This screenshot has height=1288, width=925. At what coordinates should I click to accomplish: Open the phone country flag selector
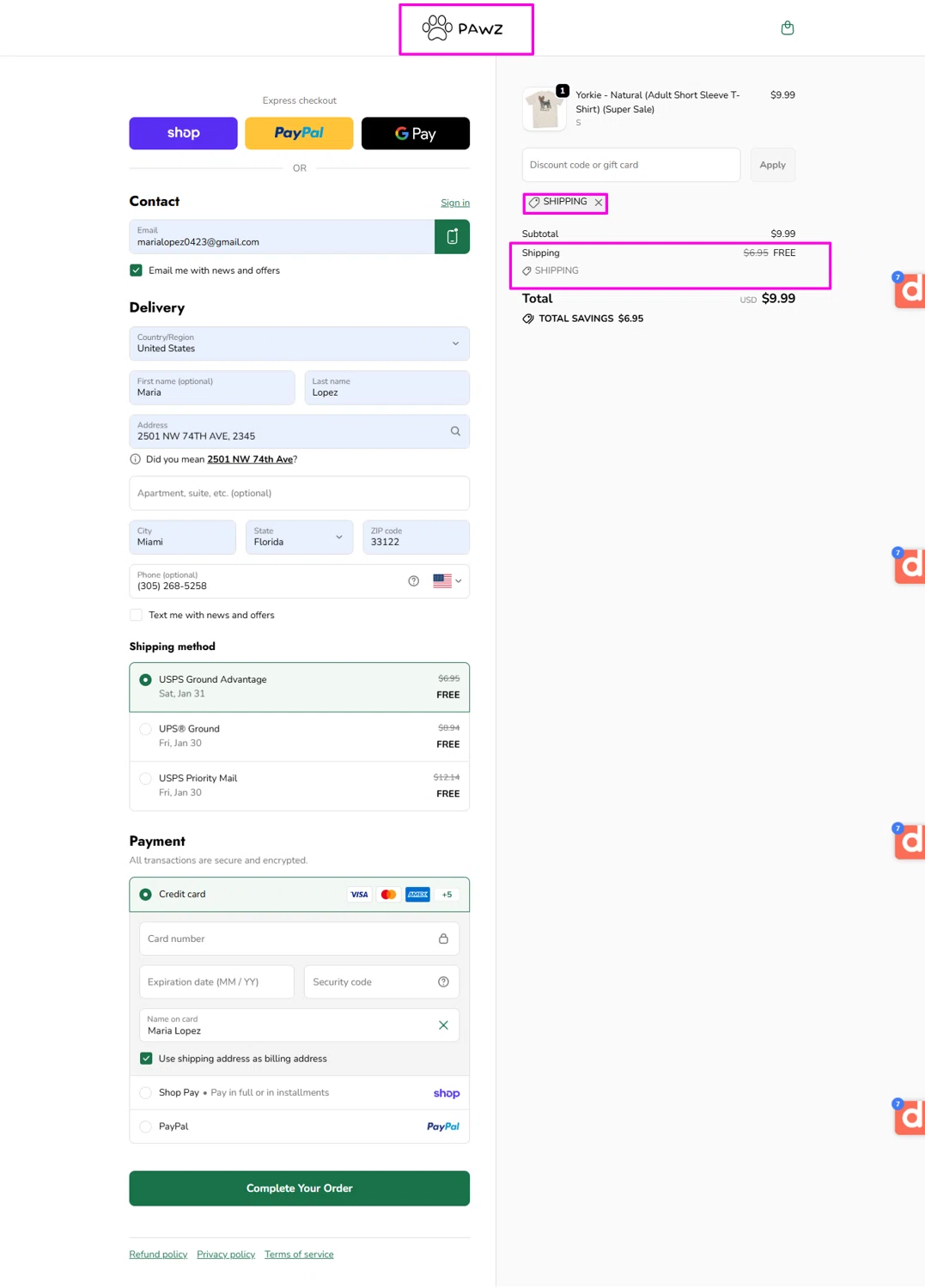tap(447, 581)
